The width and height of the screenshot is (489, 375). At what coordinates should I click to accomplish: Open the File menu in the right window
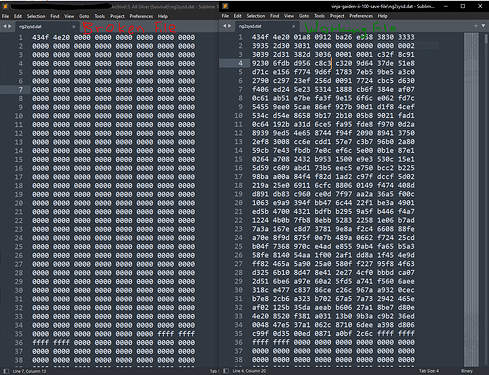pyautogui.click(x=225, y=16)
